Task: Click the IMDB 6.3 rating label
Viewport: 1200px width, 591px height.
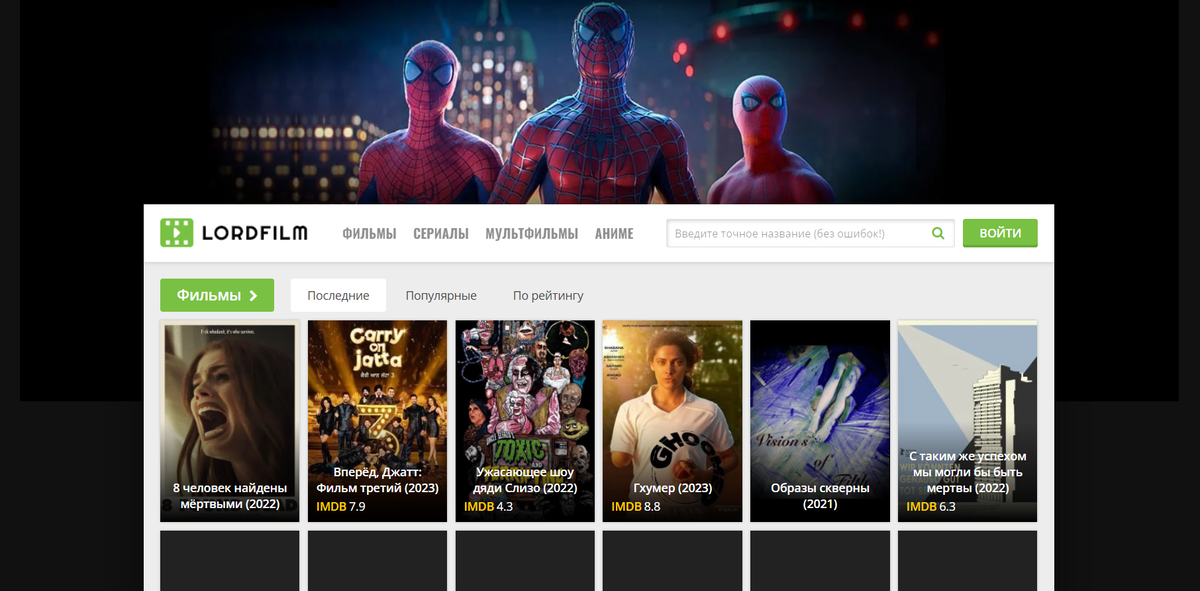Action: [x=931, y=507]
